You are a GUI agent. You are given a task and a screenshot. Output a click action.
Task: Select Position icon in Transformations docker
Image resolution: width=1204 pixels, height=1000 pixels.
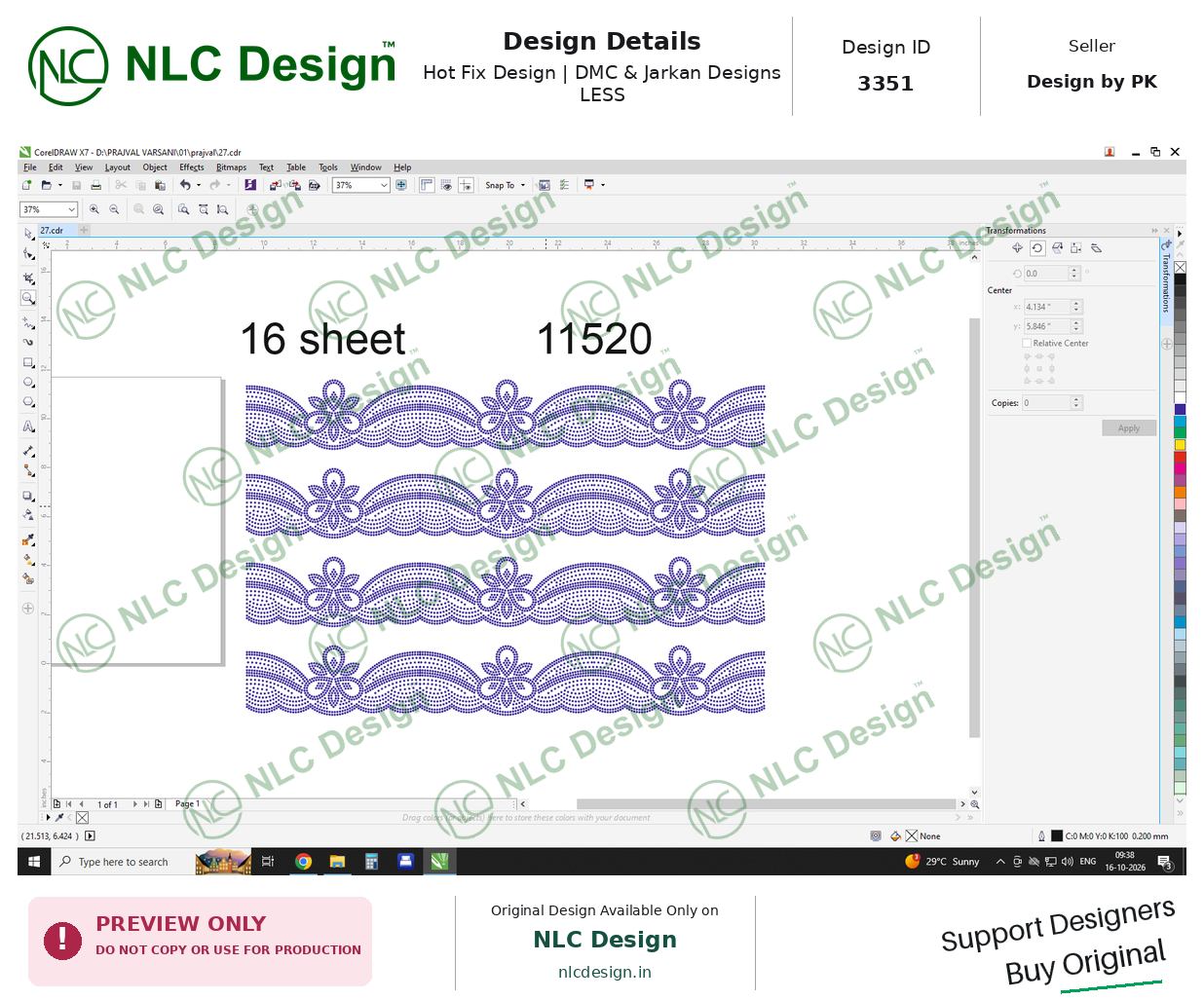click(x=1018, y=248)
